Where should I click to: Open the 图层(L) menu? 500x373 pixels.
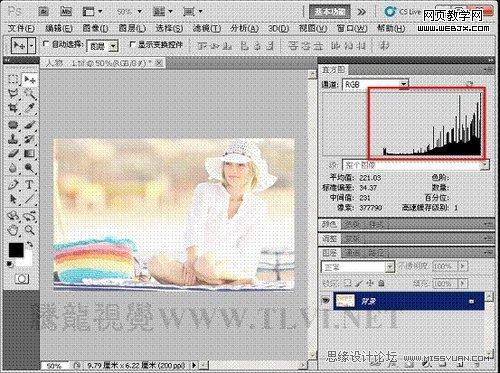[x=132, y=28]
